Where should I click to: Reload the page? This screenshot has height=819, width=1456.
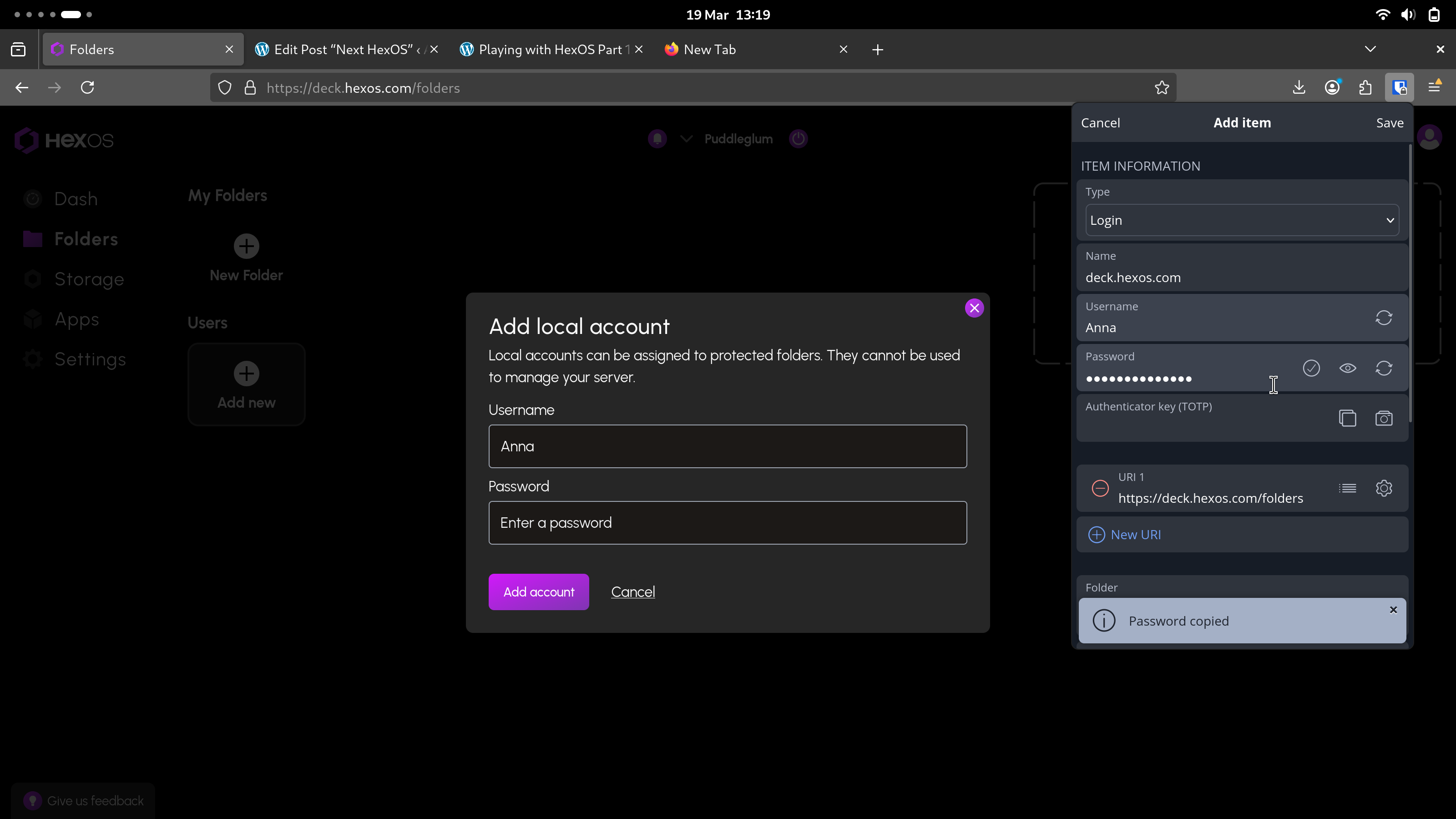click(88, 88)
